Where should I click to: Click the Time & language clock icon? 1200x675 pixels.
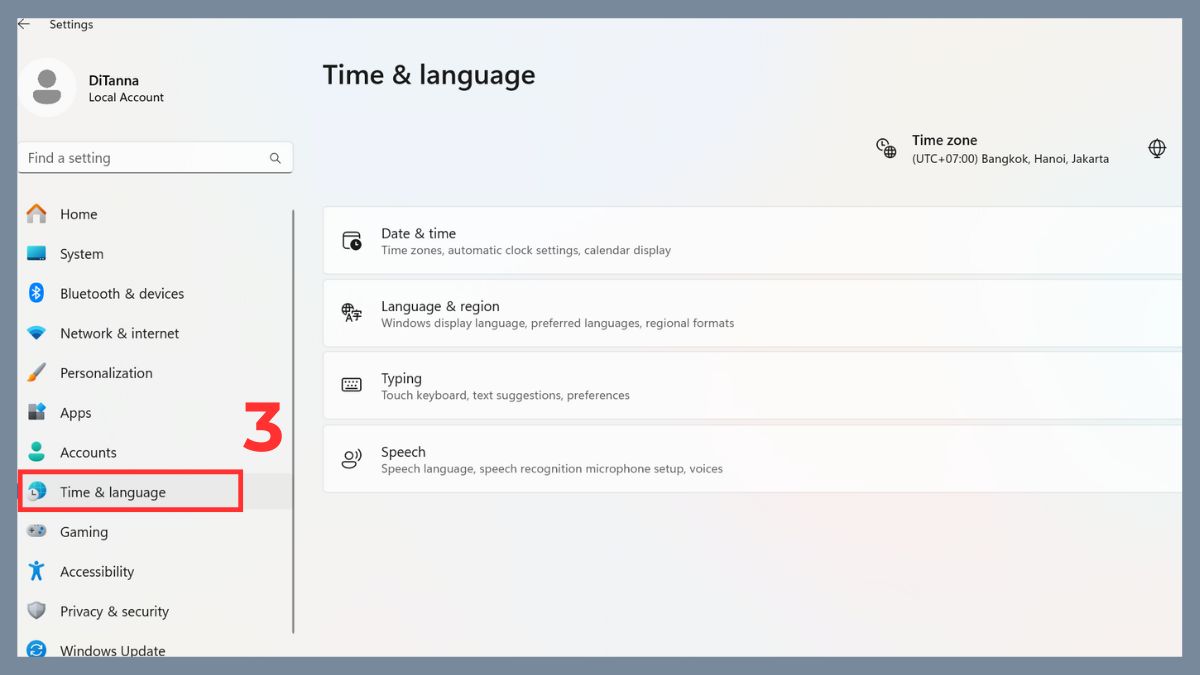click(x=37, y=491)
